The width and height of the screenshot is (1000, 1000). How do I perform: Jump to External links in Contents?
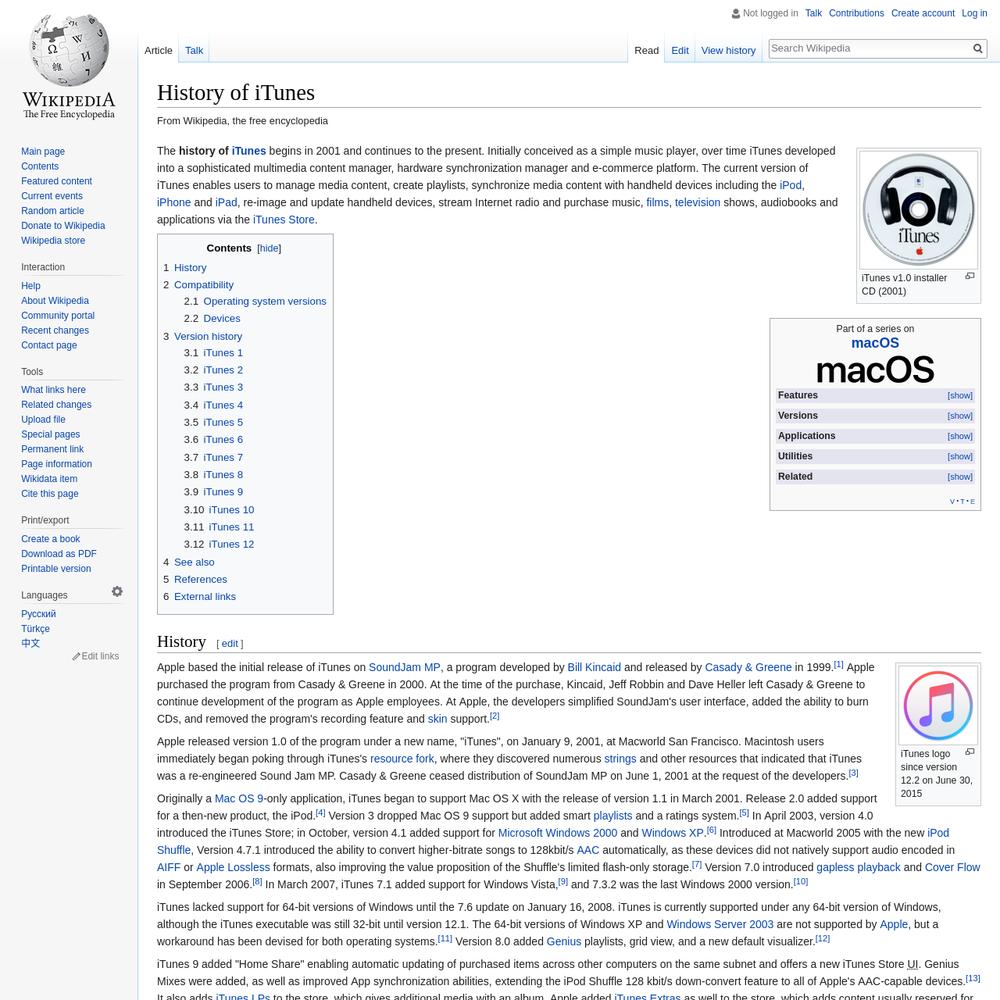tap(205, 596)
